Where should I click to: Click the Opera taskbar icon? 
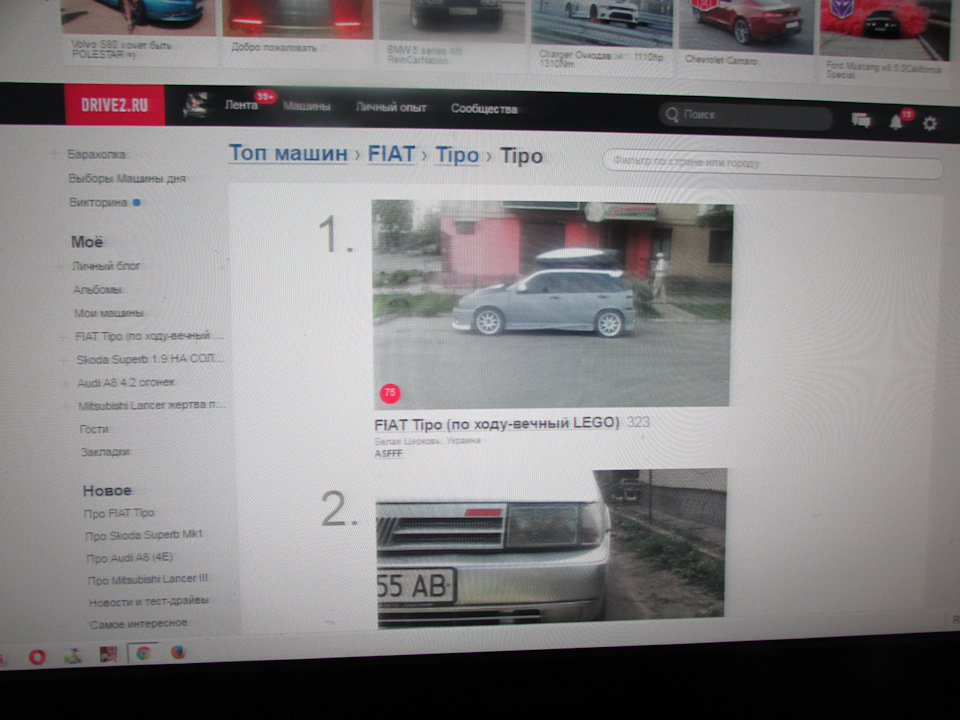pyautogui.click(x=37, y=657)
